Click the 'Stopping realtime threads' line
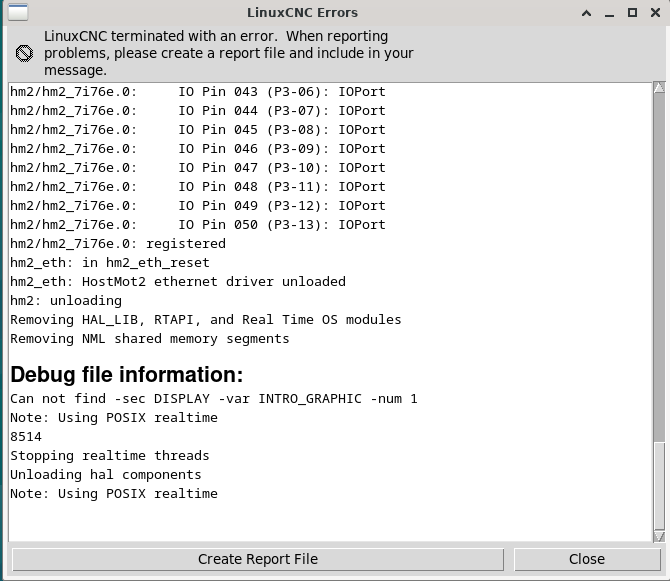670x581 pixels. point(110,456)
